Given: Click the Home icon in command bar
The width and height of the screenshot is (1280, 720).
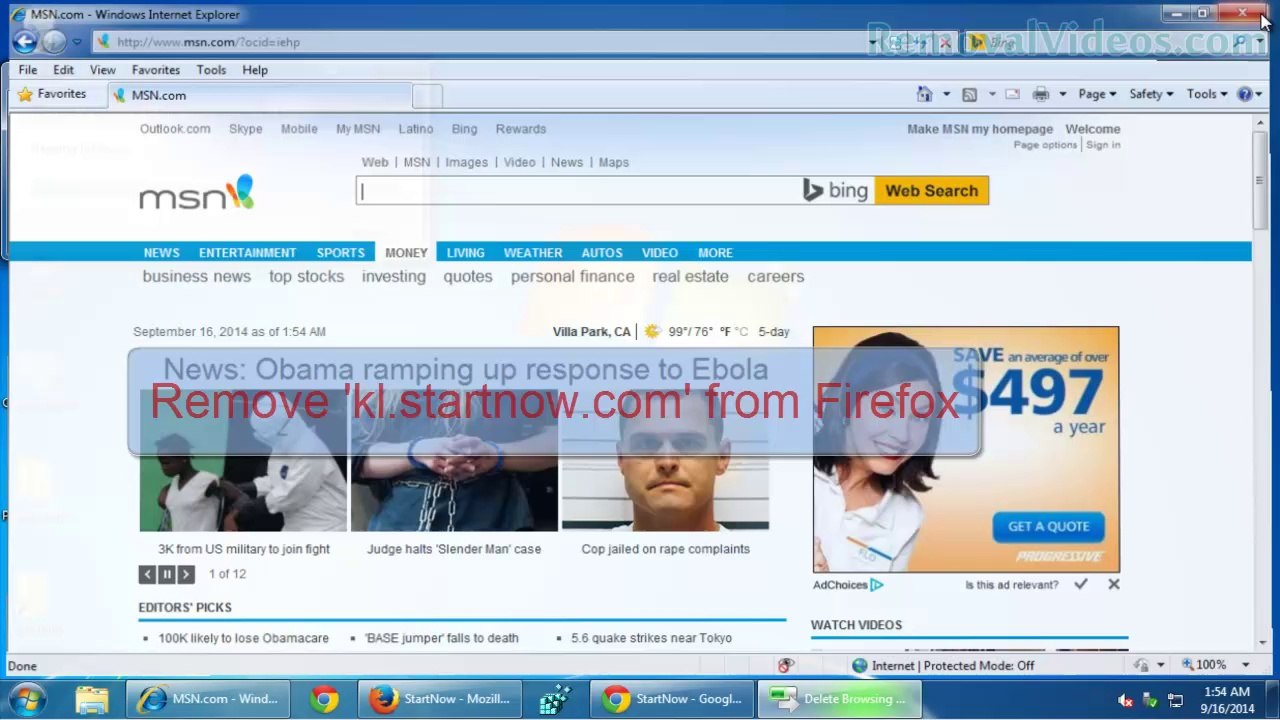Looking at the screenshot, I should (x=925, y=94).
